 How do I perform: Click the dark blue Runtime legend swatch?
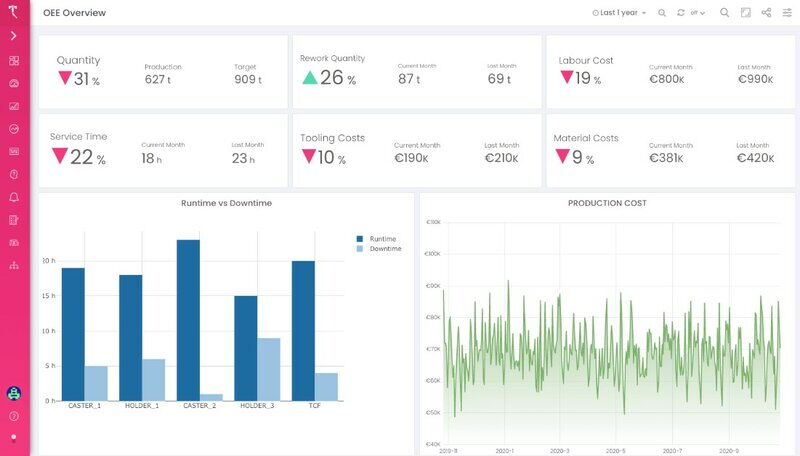coord(361,239)
